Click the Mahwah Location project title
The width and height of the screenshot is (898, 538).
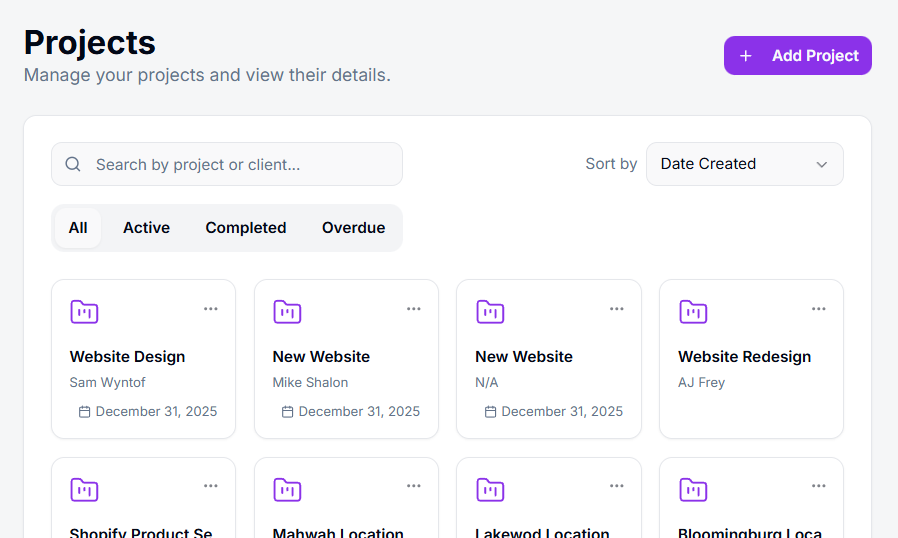(x=338, y=532)
